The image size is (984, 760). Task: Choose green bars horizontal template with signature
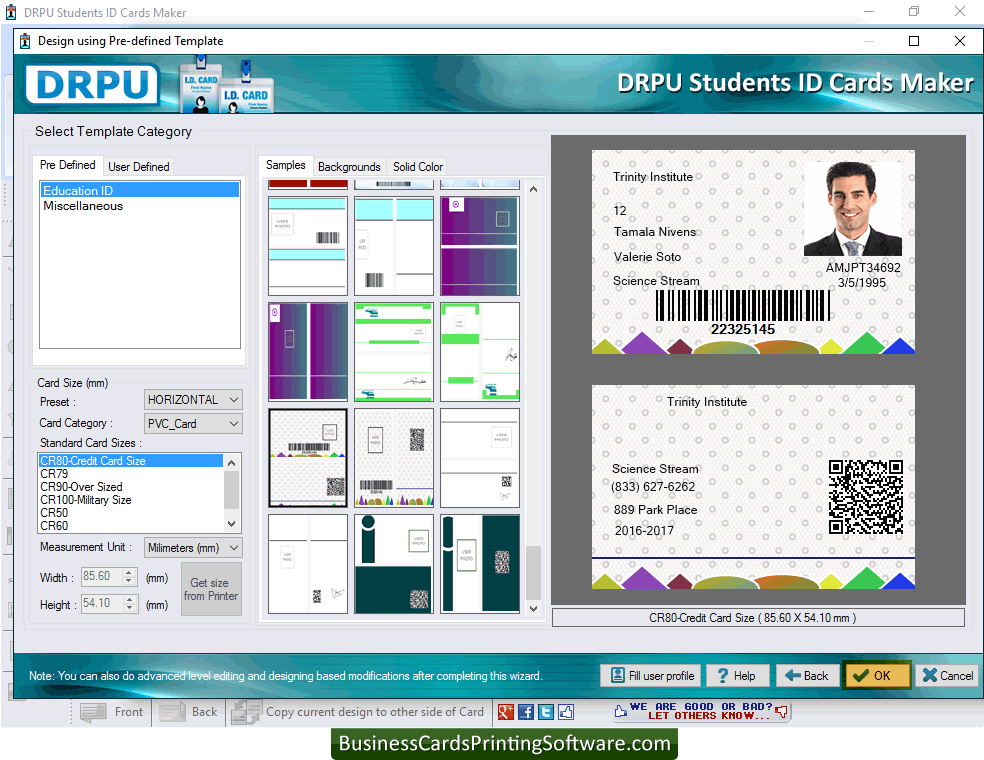pyautogui.click(x=393, y=351)
